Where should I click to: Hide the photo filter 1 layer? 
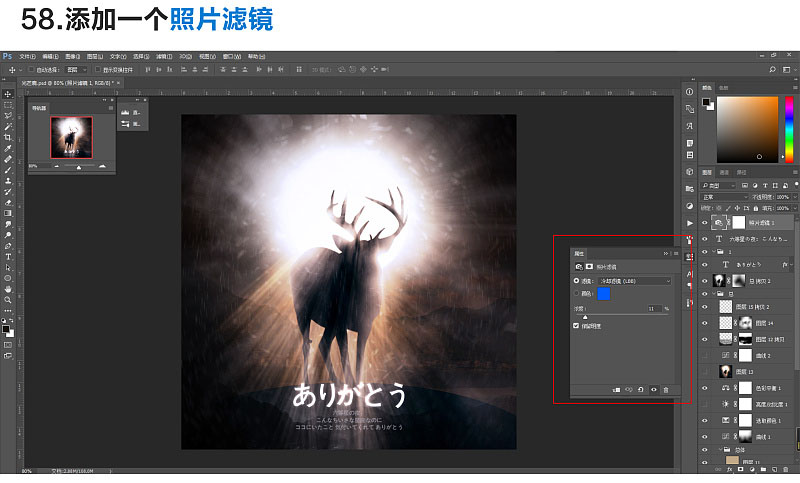[705, 223]
